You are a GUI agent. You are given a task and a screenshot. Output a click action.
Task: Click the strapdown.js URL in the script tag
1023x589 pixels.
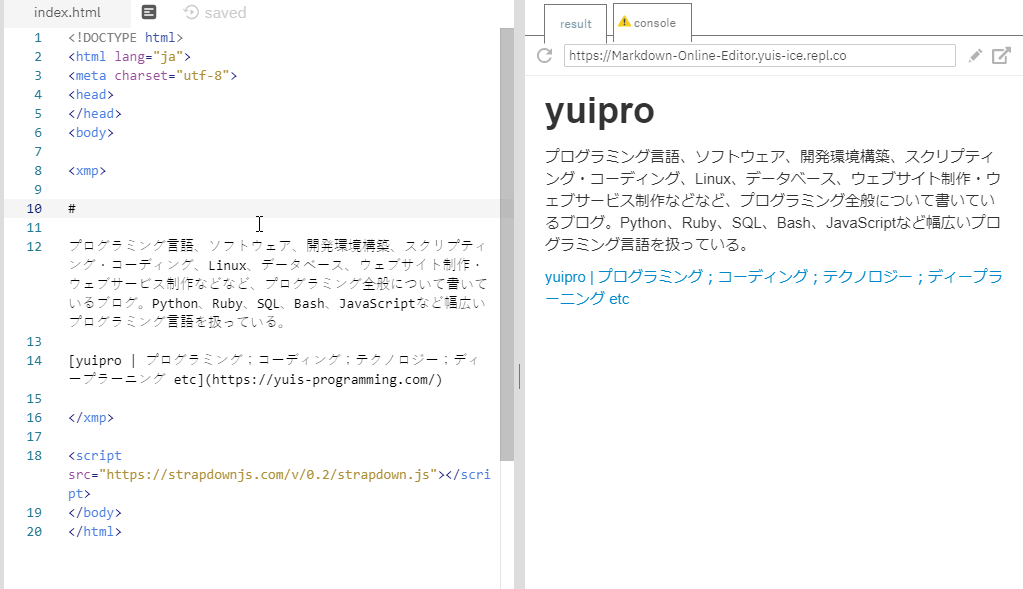point(270,475)
